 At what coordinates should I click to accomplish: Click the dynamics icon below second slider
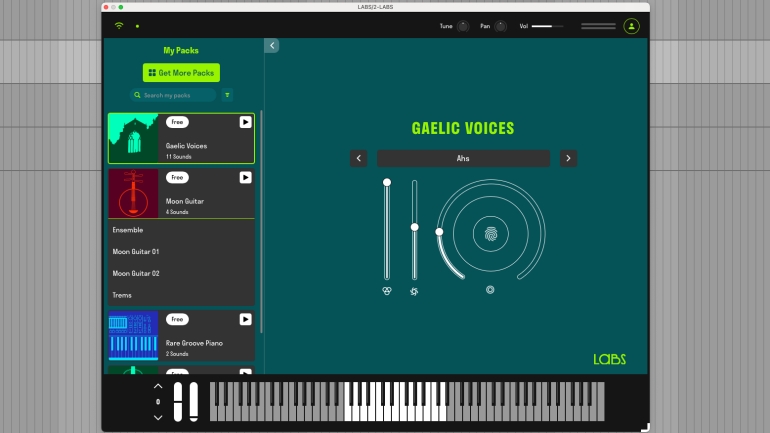tap(414, 292)
